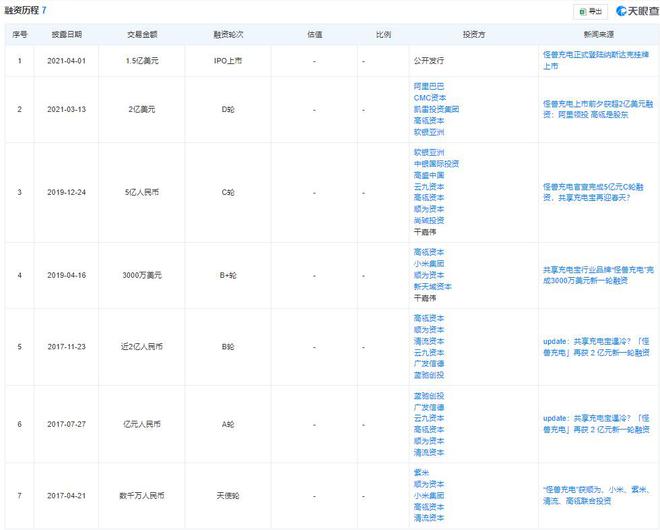
Task: Click the date cell 2019-12-24
Action: pos(67,192)
